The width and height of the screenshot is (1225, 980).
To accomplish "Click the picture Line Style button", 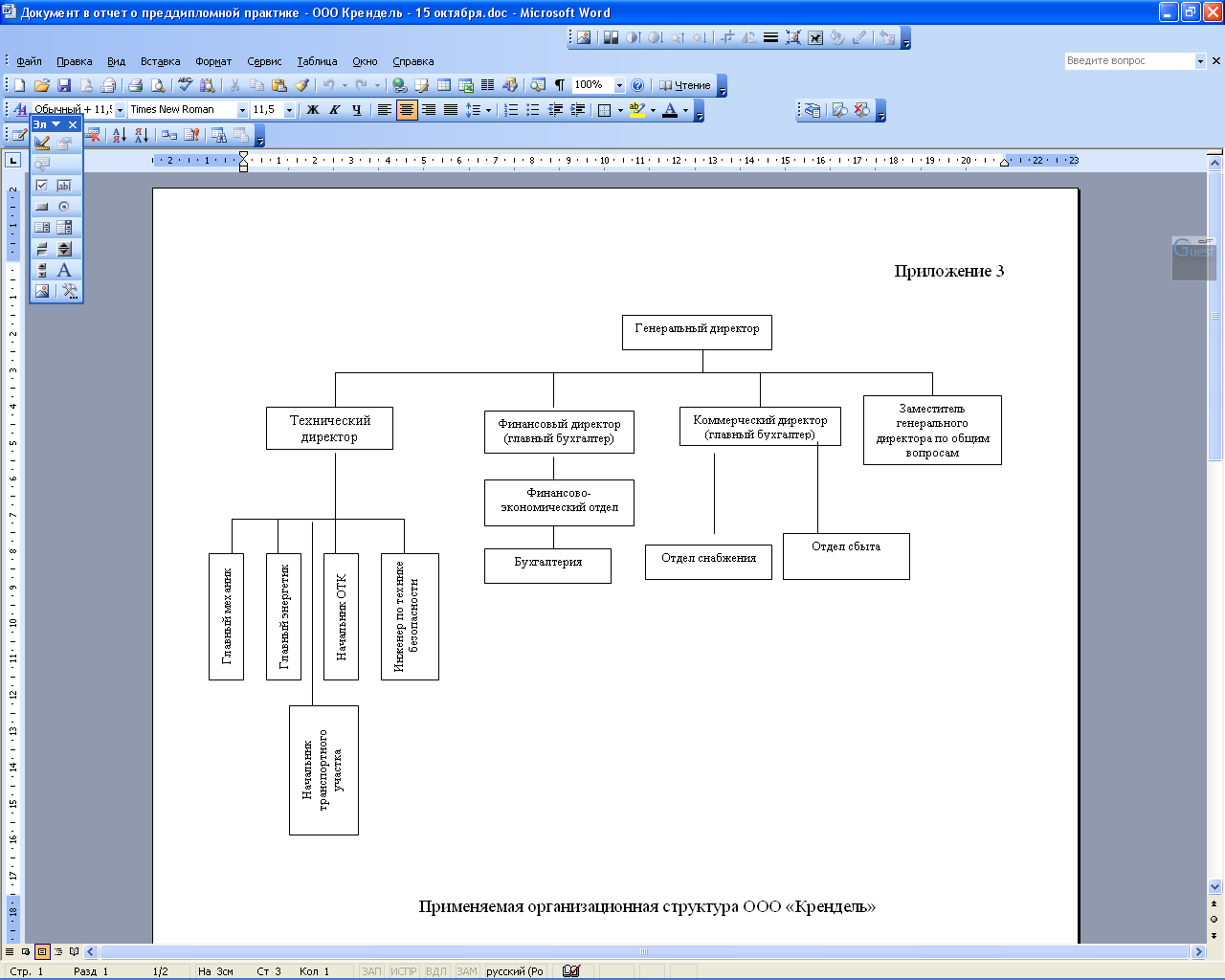I will coord(770,37).
